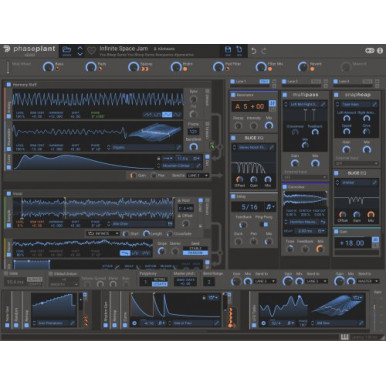This screenshot has width=386, height=386.
Task: Toggle the Vocal generator group enable
Action: 9,193
